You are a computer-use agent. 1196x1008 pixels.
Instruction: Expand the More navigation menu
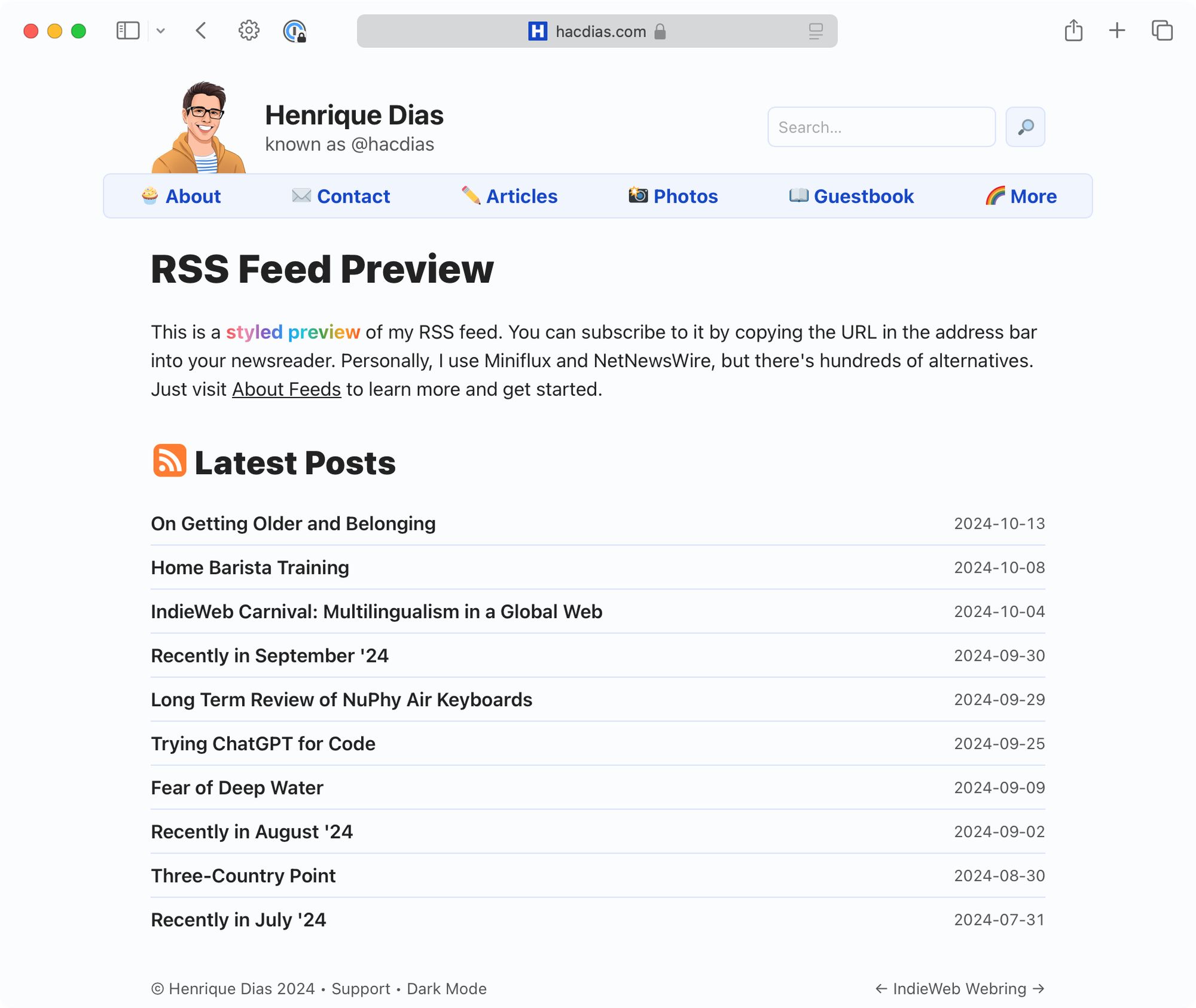1021,195
